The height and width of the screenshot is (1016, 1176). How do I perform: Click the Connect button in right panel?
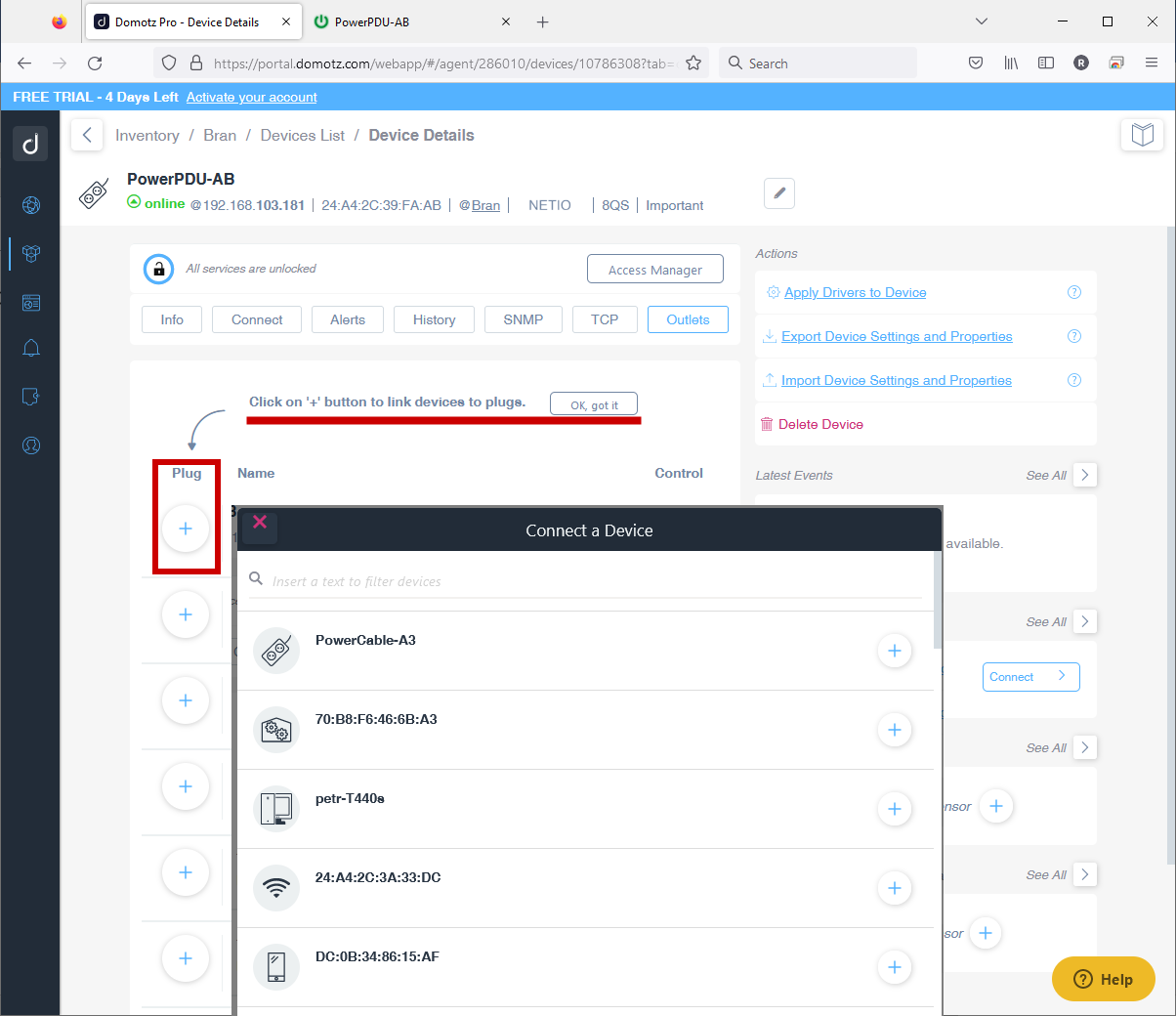1030,677
